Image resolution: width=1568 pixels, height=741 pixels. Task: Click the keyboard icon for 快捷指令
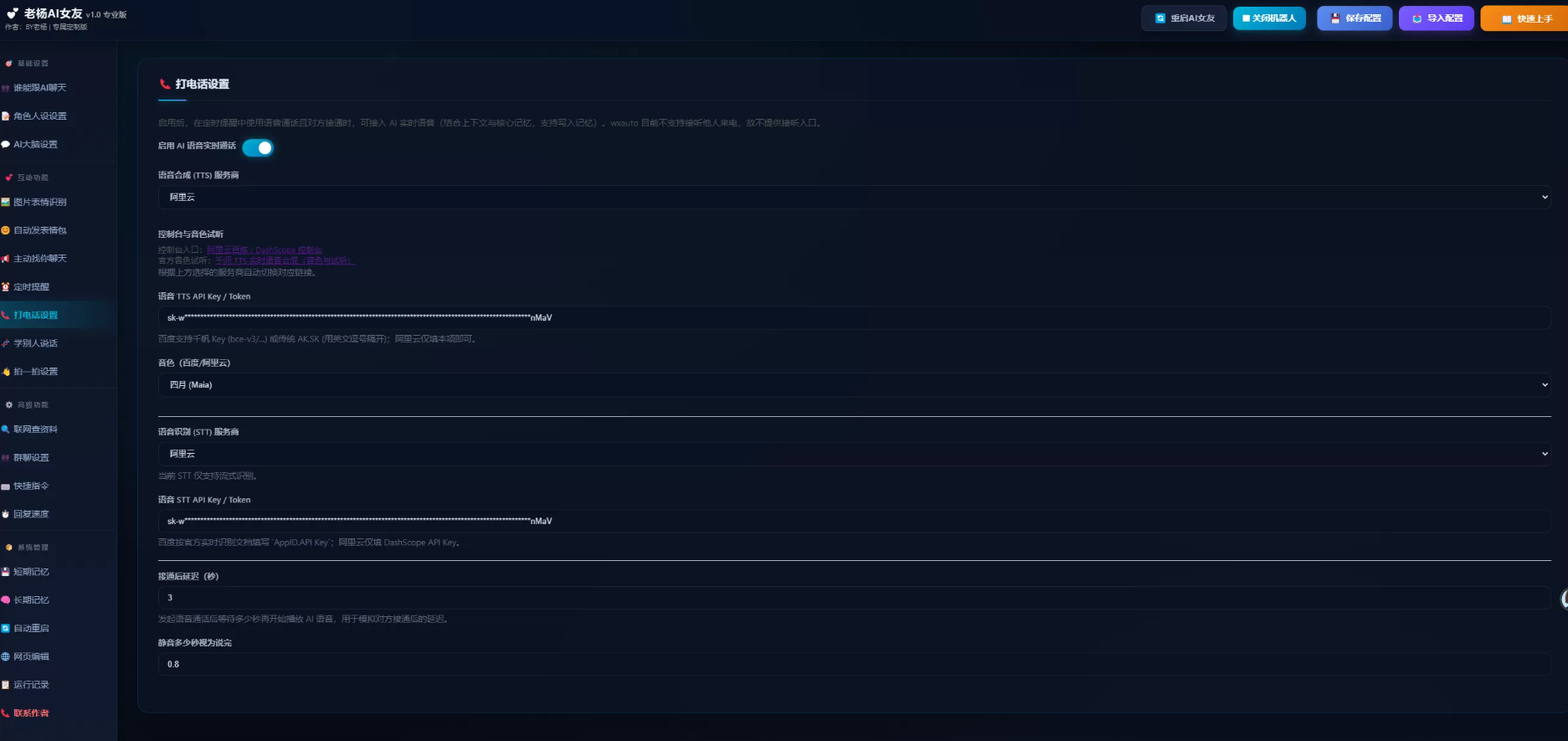tap(5, 486)
